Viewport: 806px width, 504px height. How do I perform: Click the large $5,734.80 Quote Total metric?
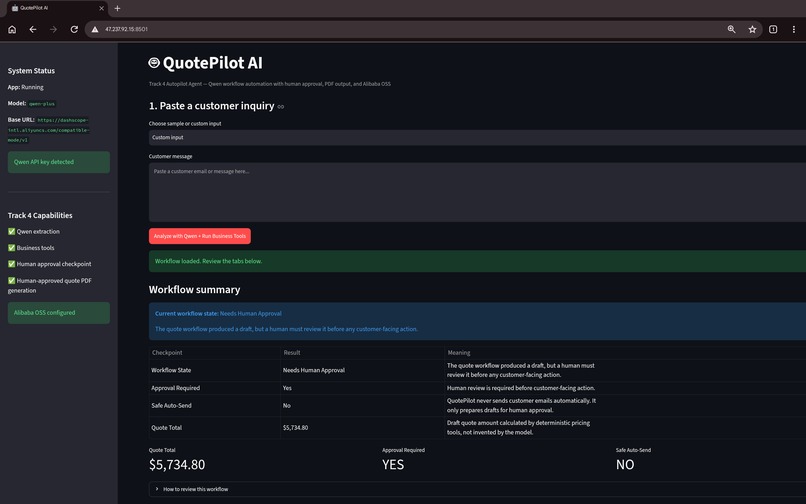(x=177, y=464)
